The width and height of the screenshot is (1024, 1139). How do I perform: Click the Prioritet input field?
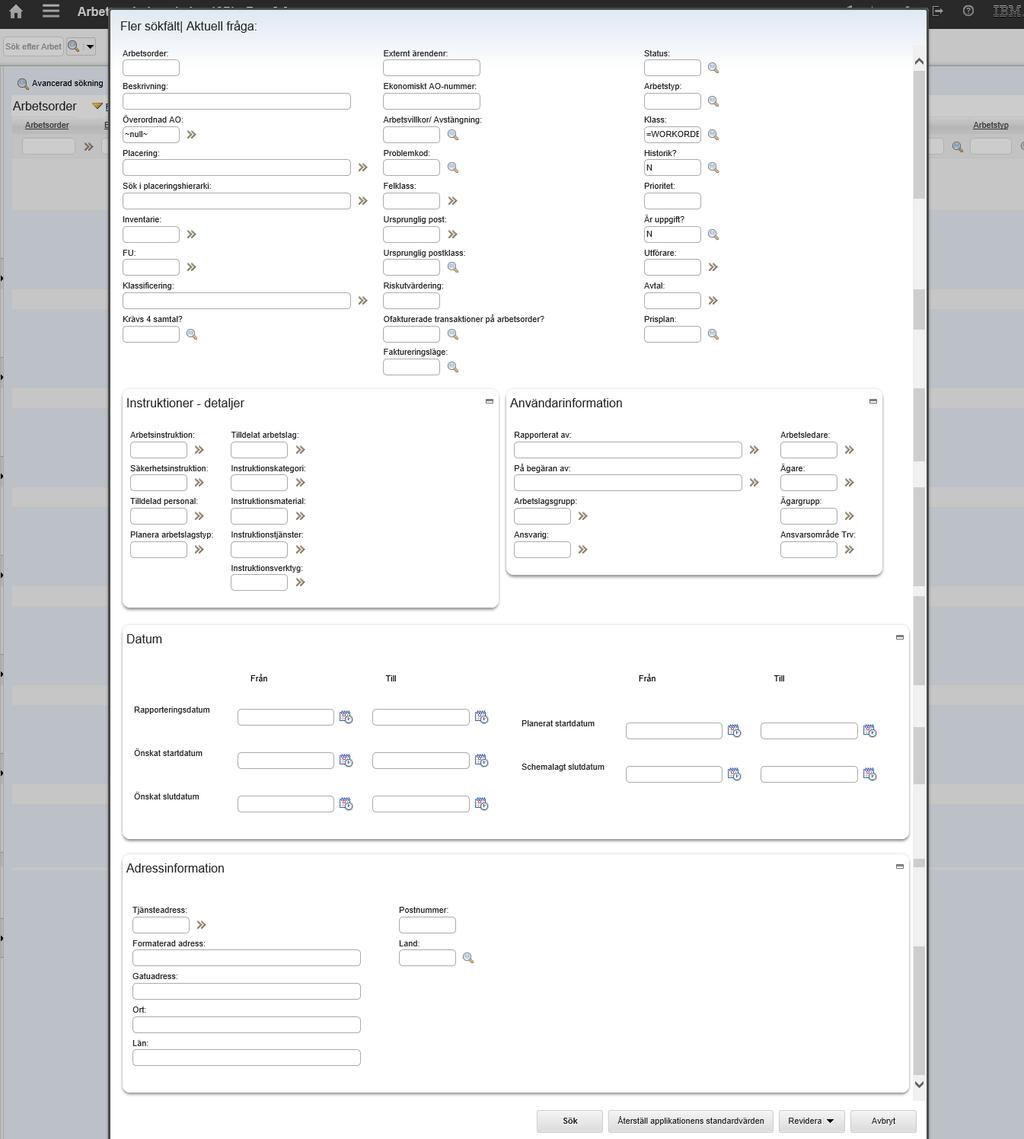[x=672, y=201]
